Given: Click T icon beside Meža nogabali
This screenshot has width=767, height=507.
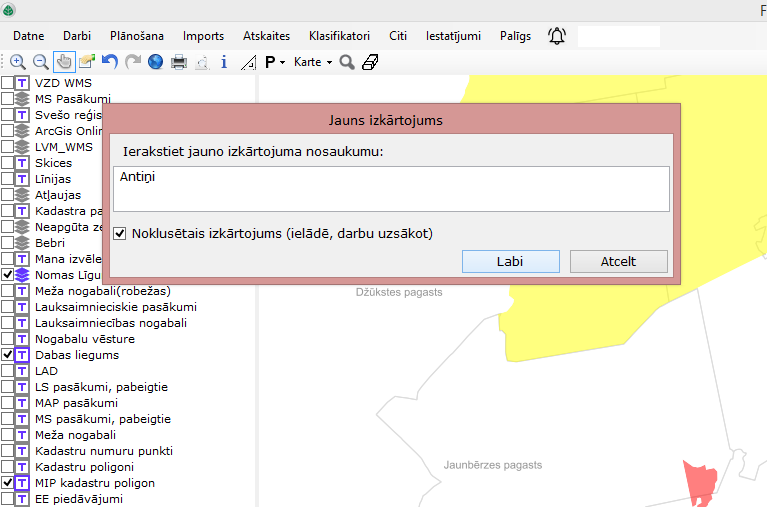Looking at the screenshot, I should click(22, 435).
